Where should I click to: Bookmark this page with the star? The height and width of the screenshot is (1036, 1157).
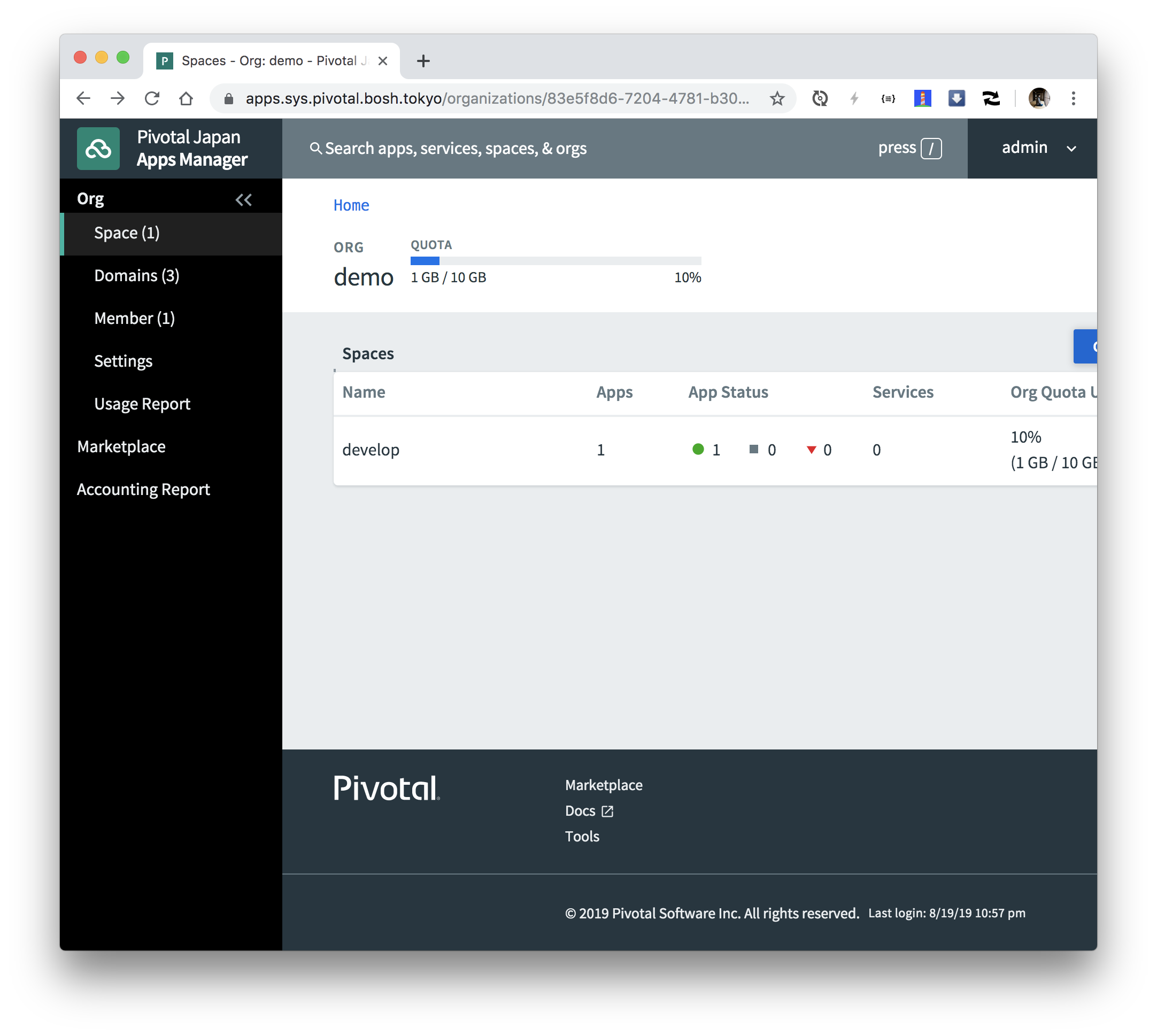tap(777, 98)
